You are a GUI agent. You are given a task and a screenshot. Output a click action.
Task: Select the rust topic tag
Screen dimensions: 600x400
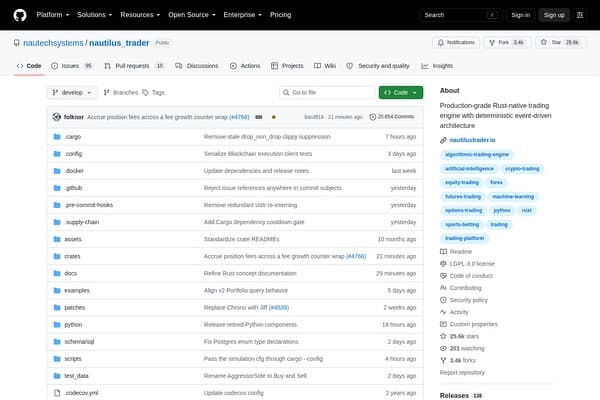(527, 211)
